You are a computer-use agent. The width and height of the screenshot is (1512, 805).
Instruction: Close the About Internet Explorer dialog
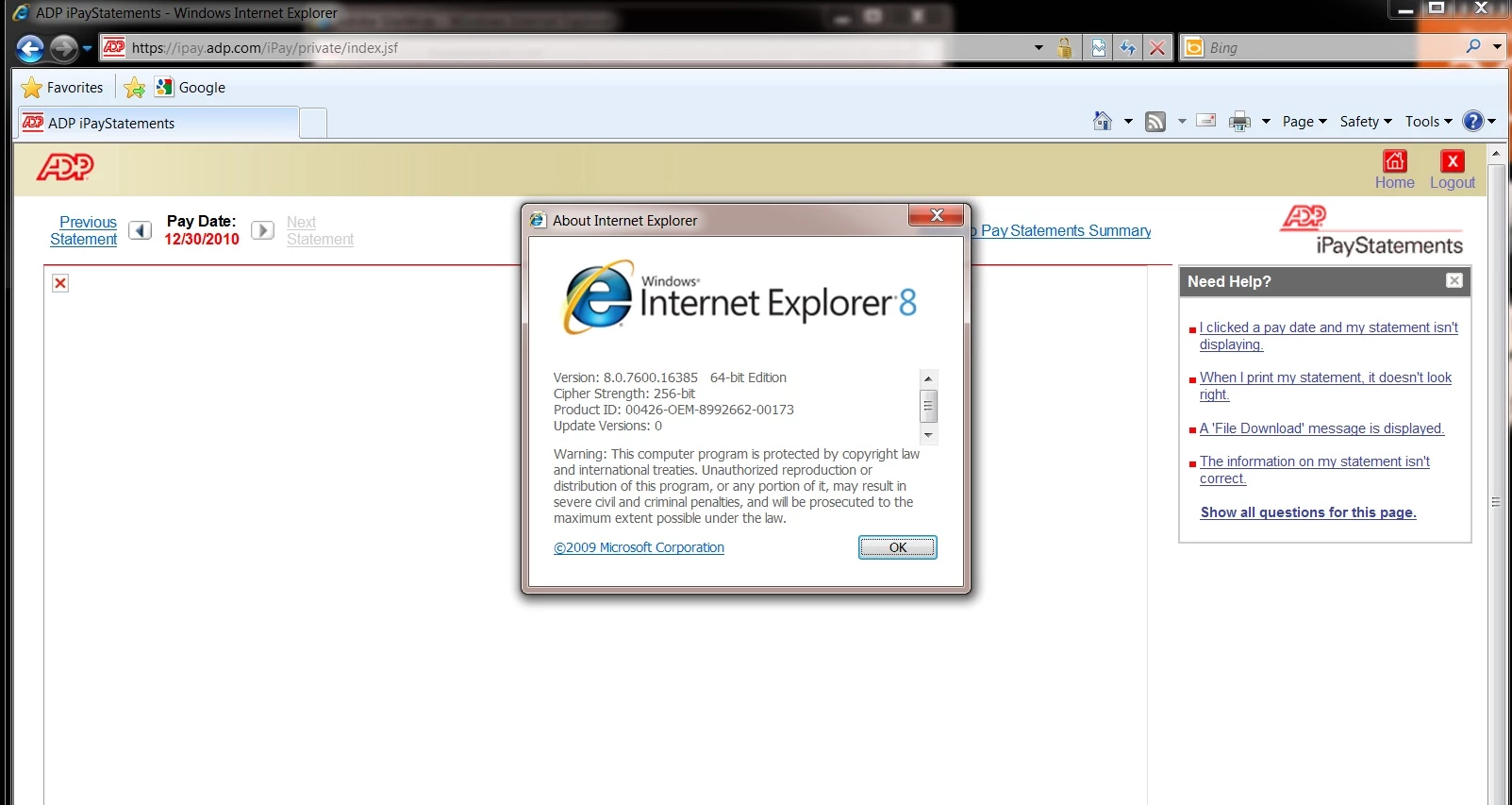click(937, 216)
